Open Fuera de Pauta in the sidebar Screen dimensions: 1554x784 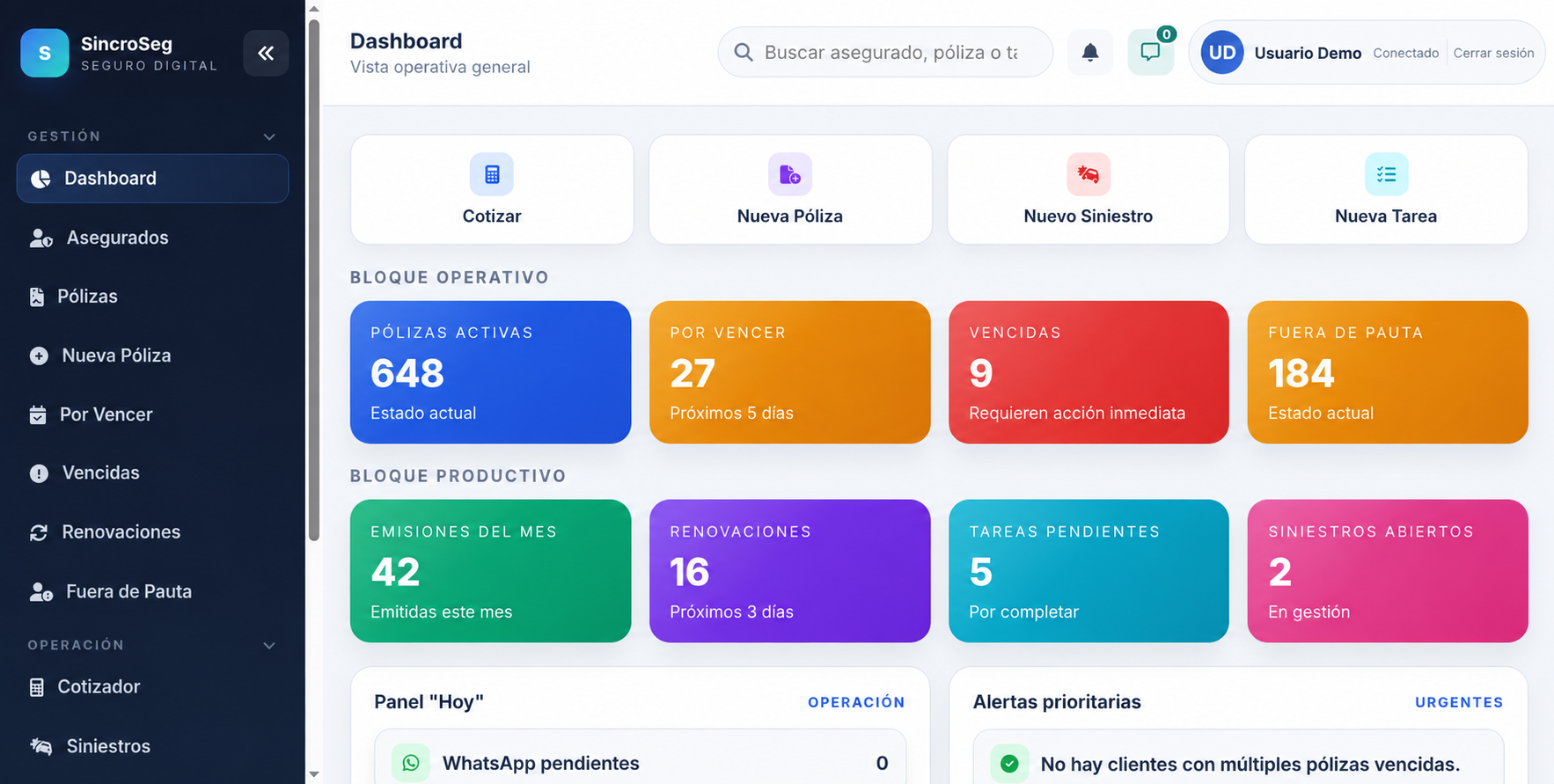(x=152, y=591)
